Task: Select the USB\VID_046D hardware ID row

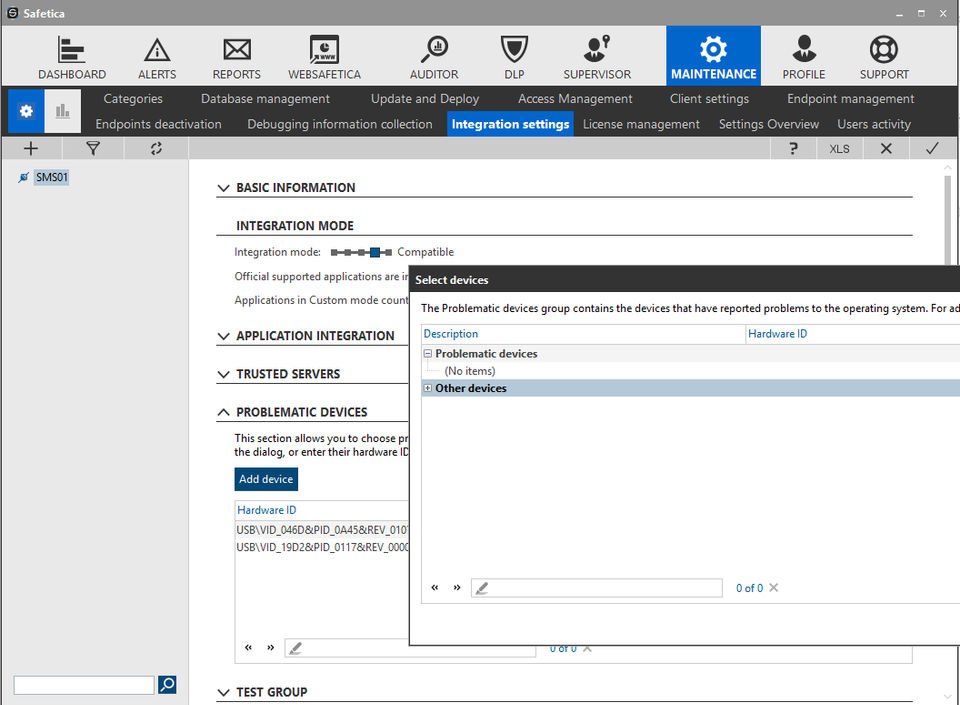Action: (x=322, y=529)
